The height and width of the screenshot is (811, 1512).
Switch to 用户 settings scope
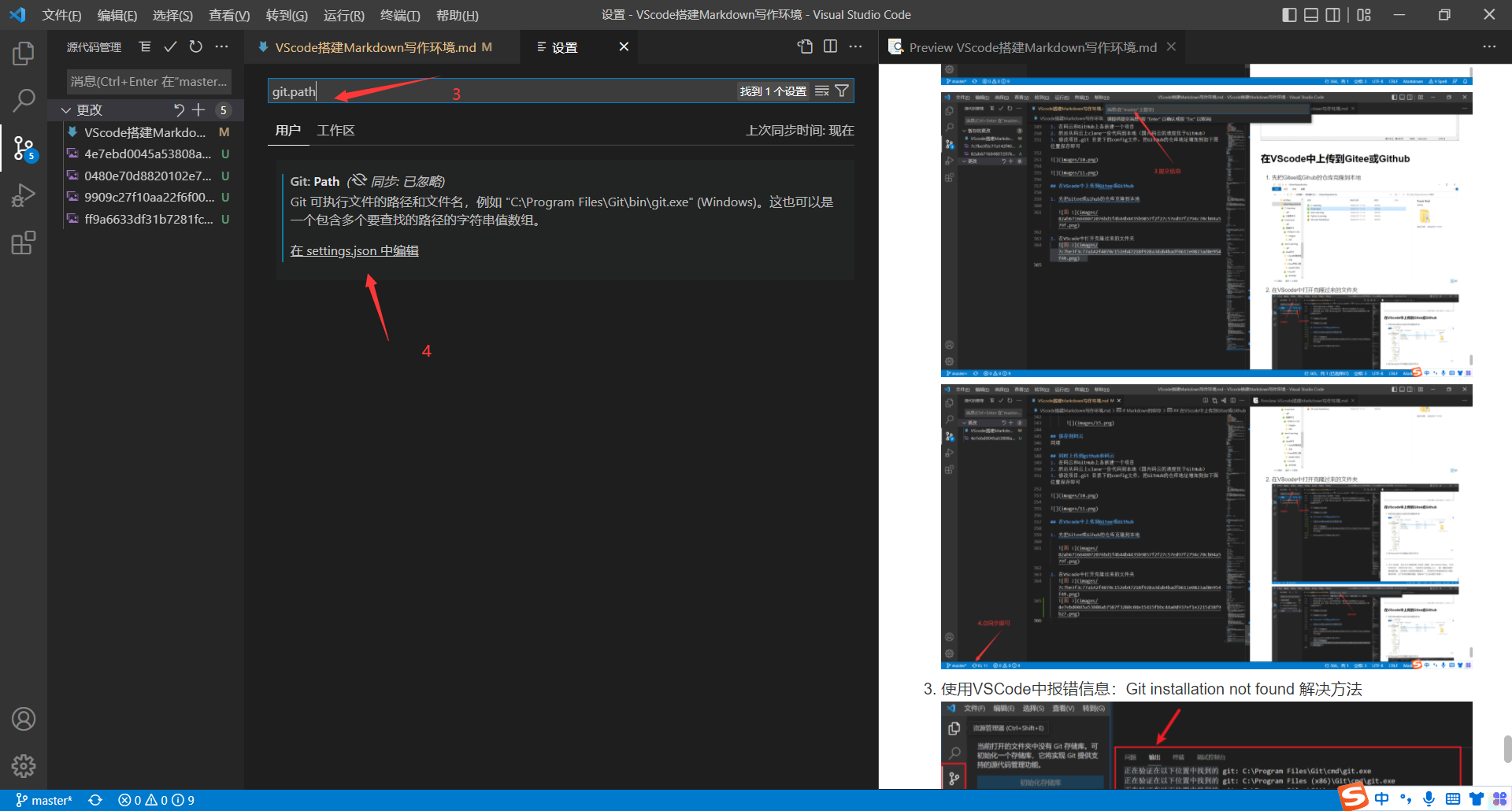tap(288, 131)
